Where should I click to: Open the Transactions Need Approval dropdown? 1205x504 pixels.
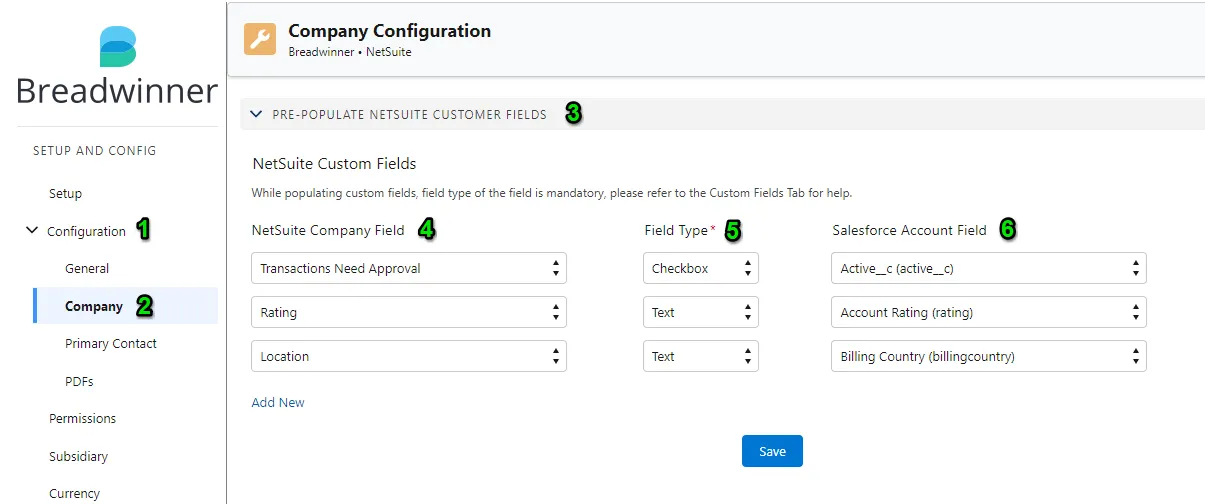point(409,268)
